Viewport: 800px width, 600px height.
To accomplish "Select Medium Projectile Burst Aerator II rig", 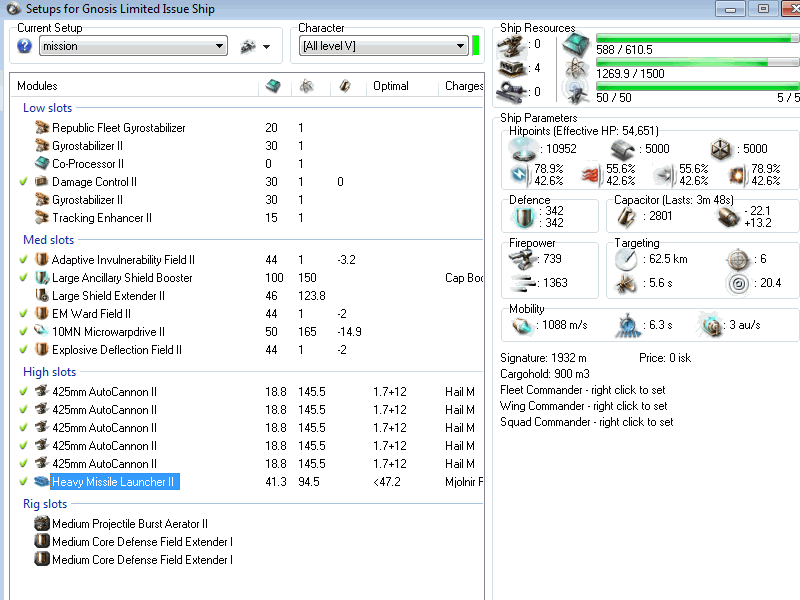I will [130, 524].
